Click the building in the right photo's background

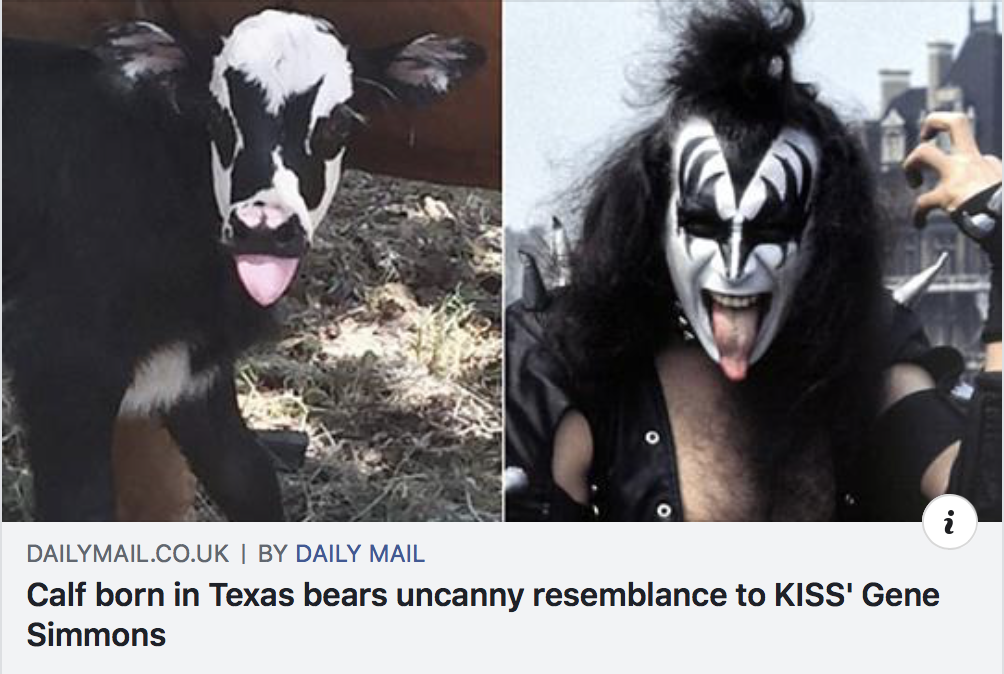coord(935,160)
